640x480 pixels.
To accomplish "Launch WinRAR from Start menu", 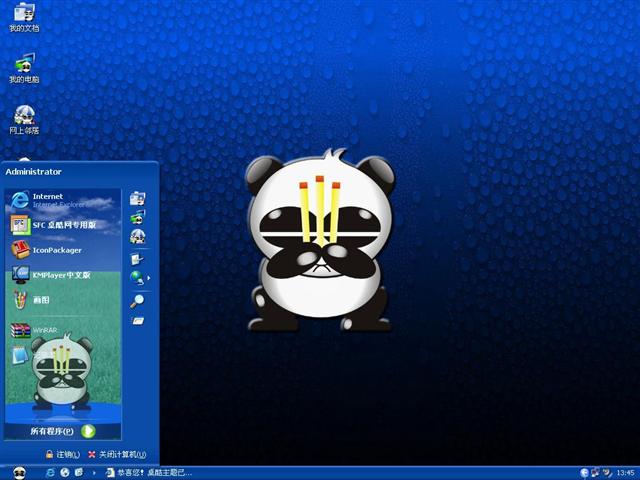I will pyautogui.click(x=63, y=330).
